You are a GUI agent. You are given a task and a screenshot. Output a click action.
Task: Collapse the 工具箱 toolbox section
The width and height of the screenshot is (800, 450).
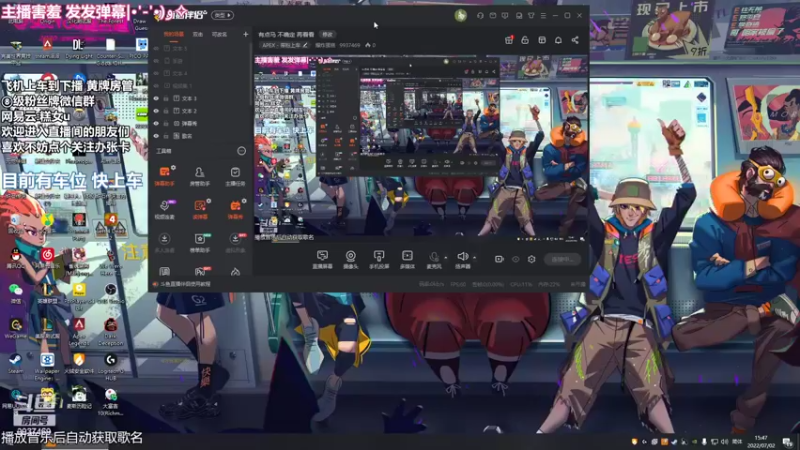pyautogui.click(x=241, y=151)
